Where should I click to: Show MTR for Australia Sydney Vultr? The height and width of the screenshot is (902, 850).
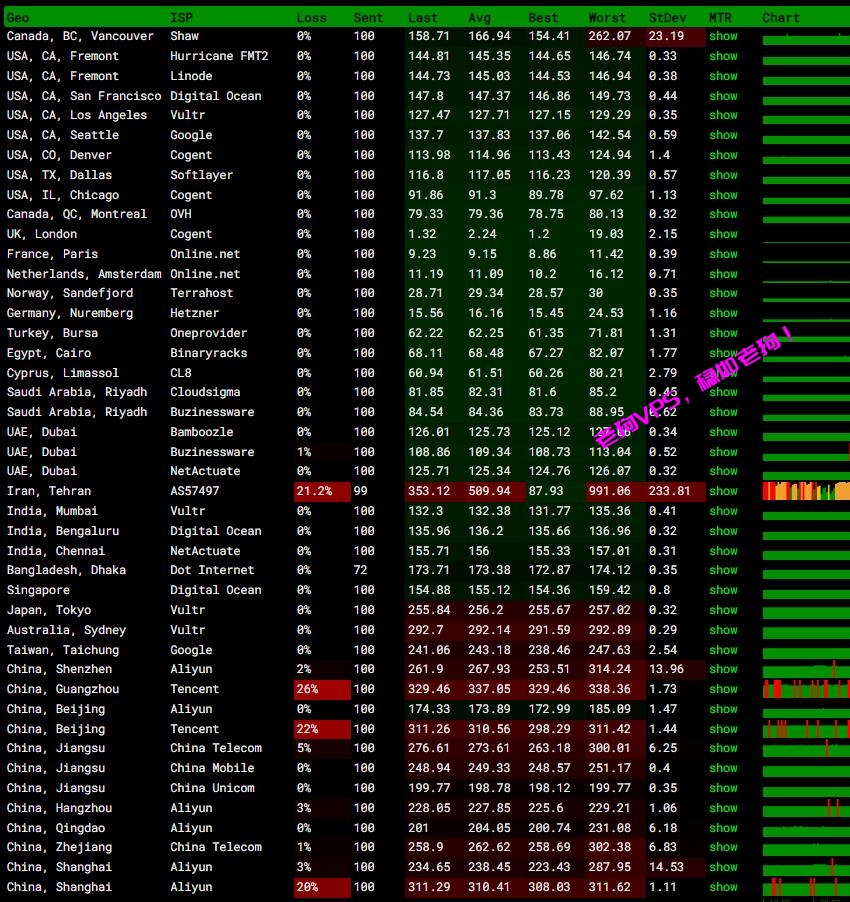(x=723, y=630)
